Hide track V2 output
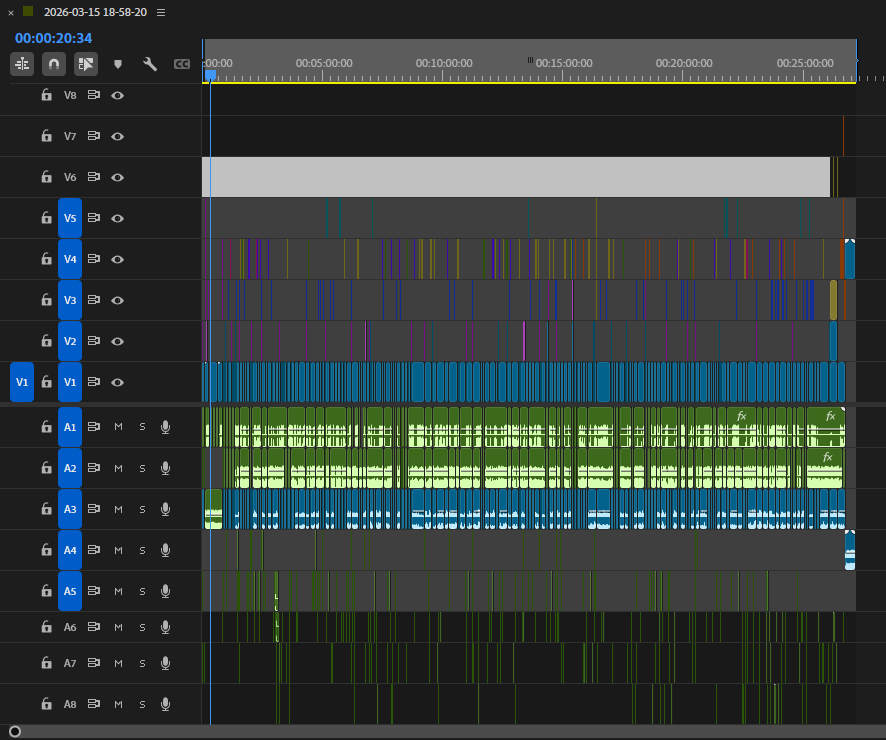This screenshot has height=740, width=886. [x=118, y=341]
